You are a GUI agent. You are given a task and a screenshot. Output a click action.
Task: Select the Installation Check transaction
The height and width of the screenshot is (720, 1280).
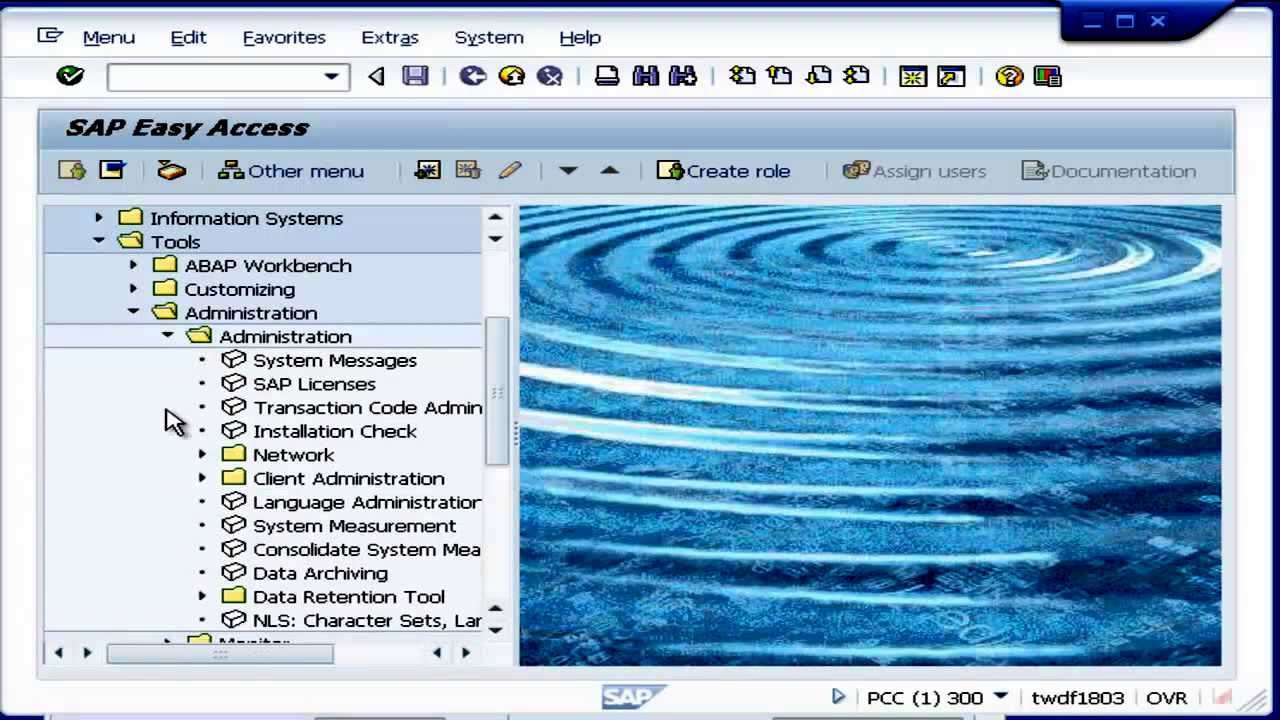335,431
